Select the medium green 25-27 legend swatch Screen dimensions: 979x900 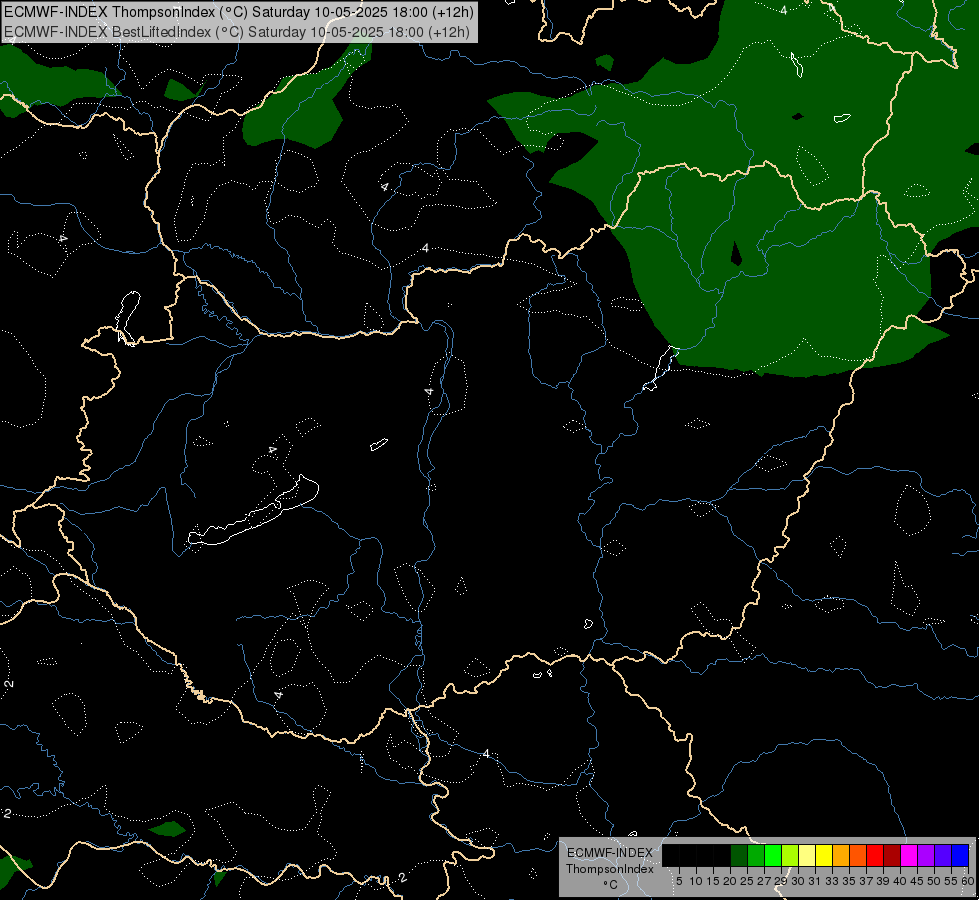[756, 856]
